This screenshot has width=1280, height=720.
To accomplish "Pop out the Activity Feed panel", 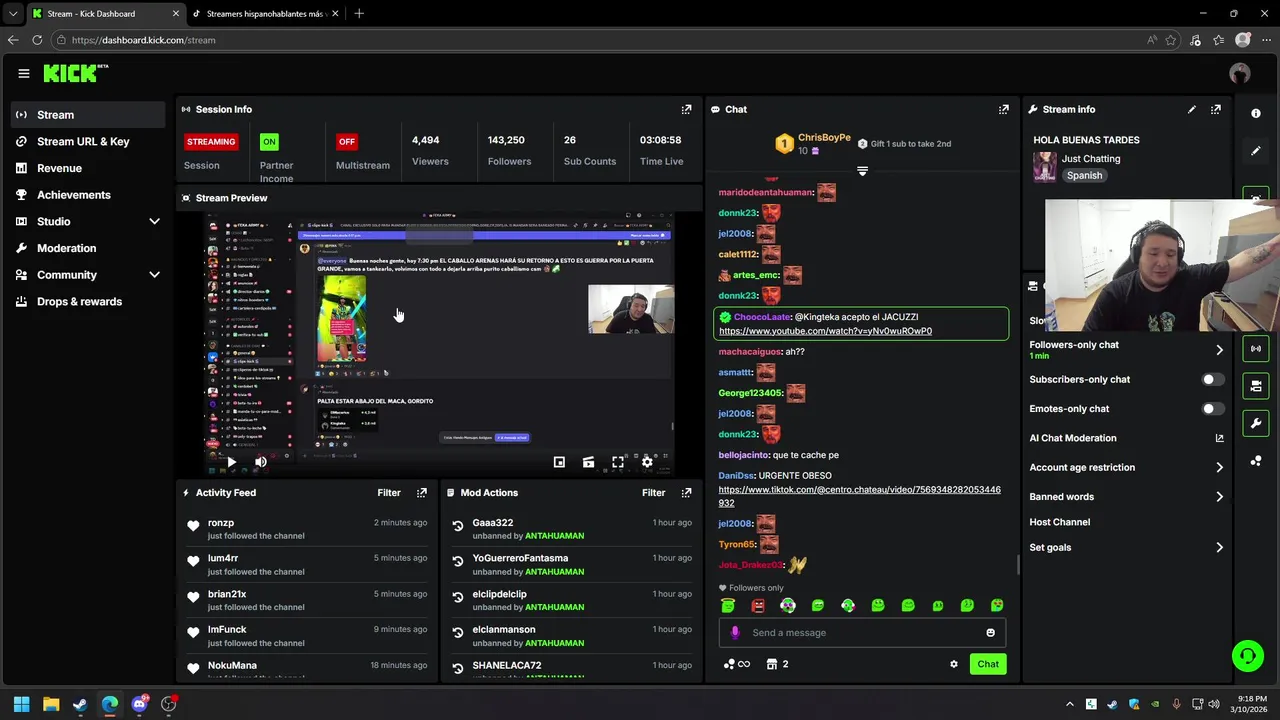I will [422, 492].
